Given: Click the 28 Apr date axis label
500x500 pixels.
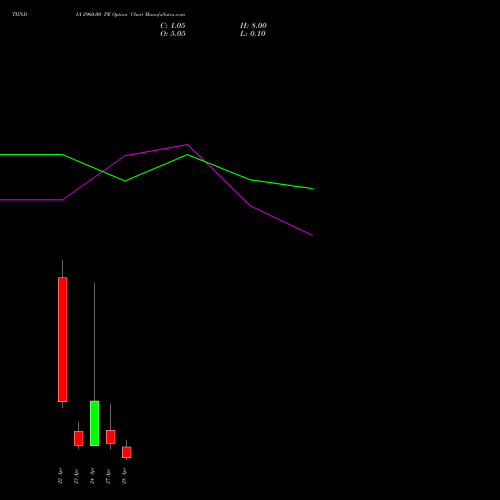Looking at the screenshot, I should [124, 476].
